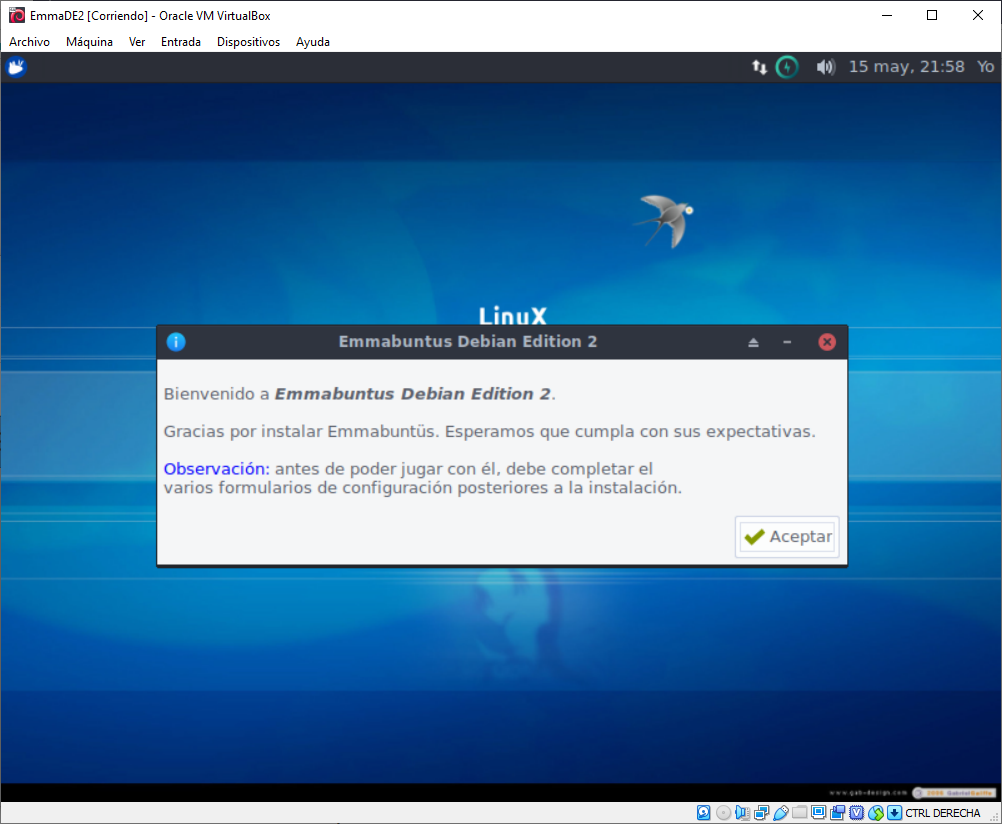
Task: Open the Xfce applications menu icon
Action: click(16, 67)
